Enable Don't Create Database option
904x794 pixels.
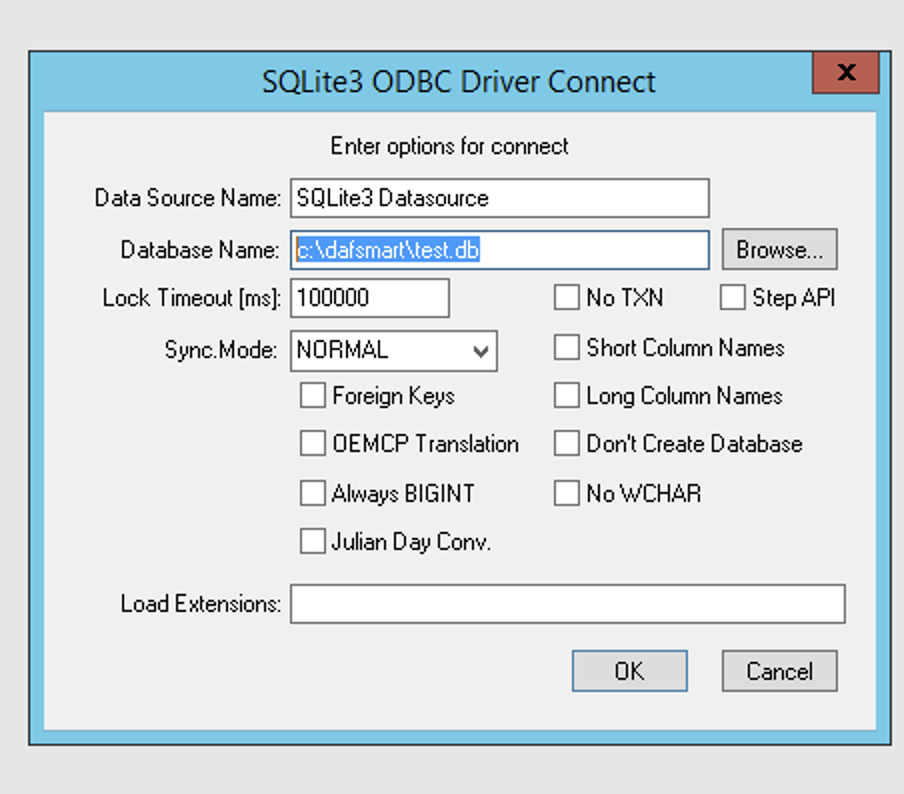[567, 443]
